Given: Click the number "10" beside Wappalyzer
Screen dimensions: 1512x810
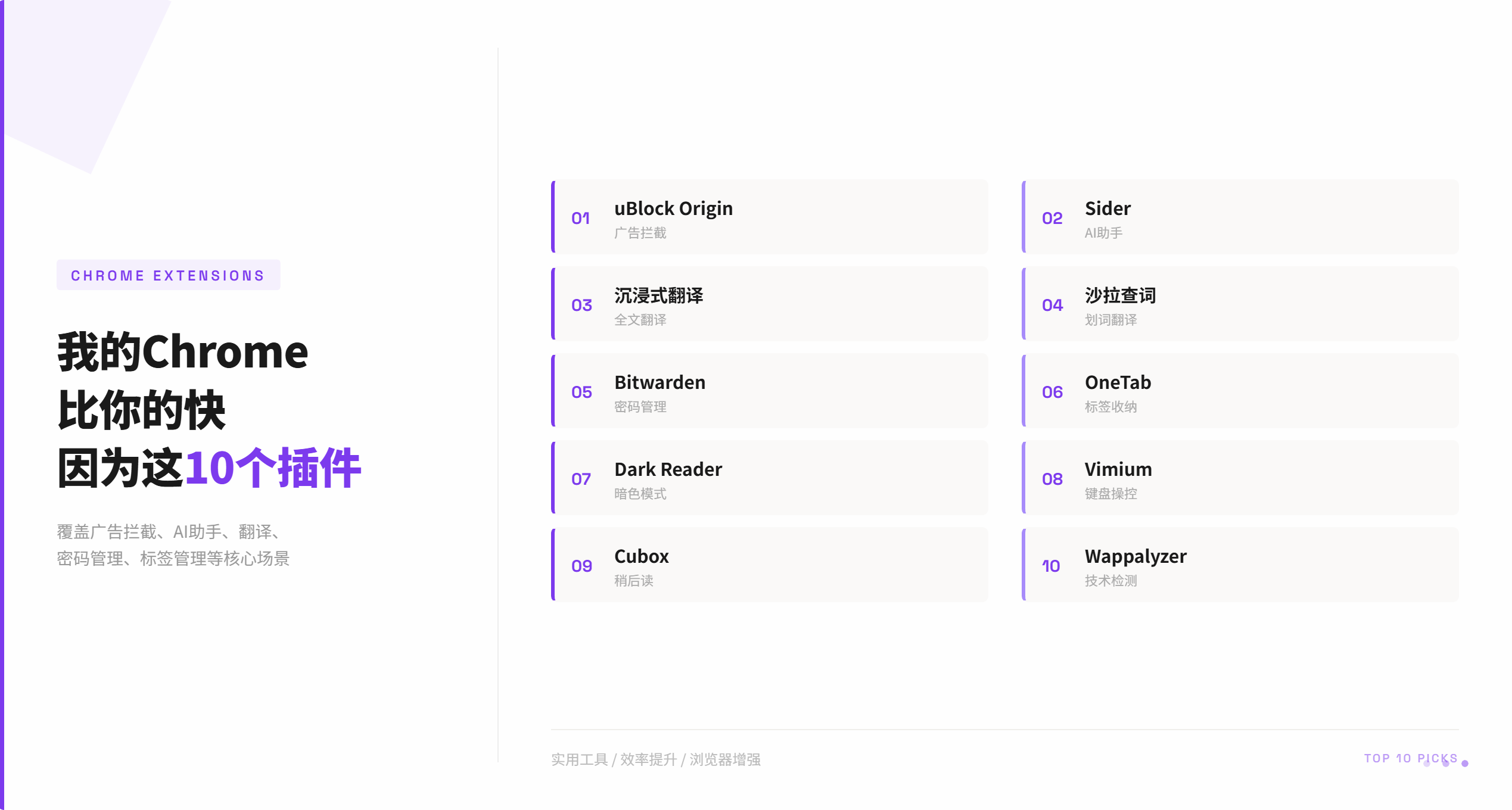Looking at the screenshot, I should coord(1051,566).
